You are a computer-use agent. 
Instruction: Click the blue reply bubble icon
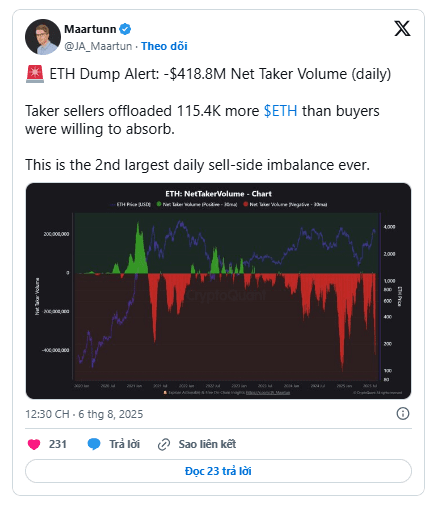point(94,444)
